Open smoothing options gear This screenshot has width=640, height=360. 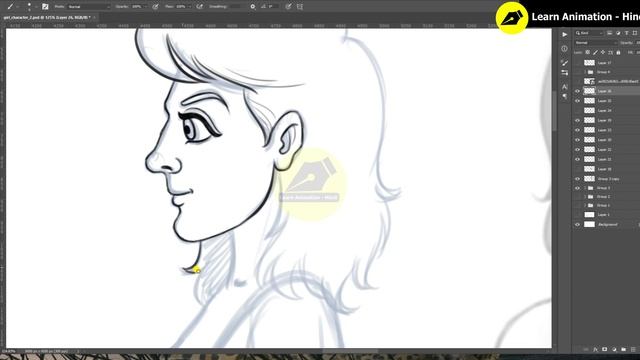[253, 7]
